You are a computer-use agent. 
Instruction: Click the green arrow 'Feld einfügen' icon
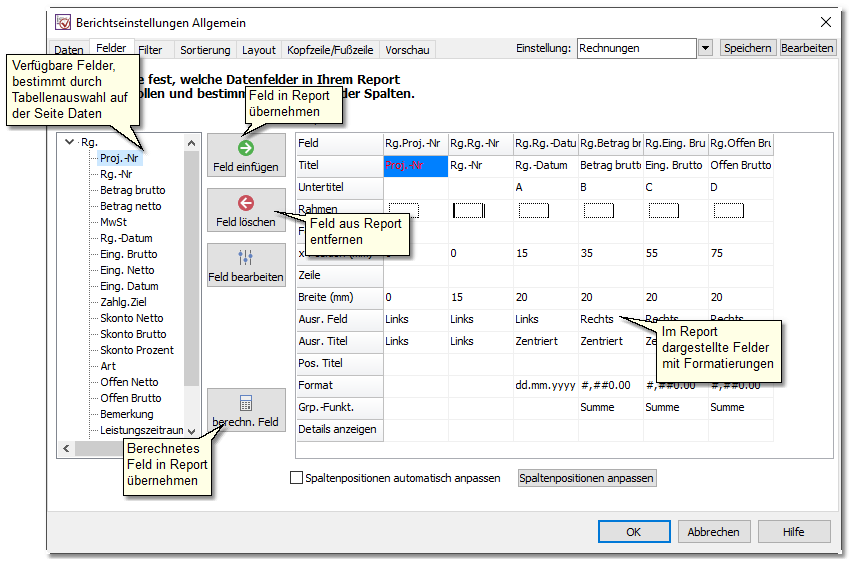pyautogui.click(x=246, y=148)
